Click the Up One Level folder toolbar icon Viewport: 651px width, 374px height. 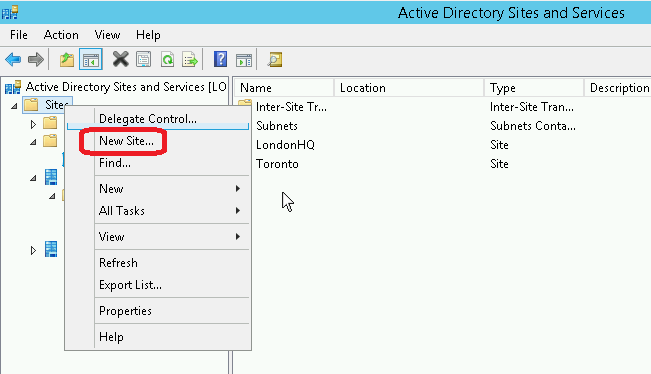(x=66, y=59)
